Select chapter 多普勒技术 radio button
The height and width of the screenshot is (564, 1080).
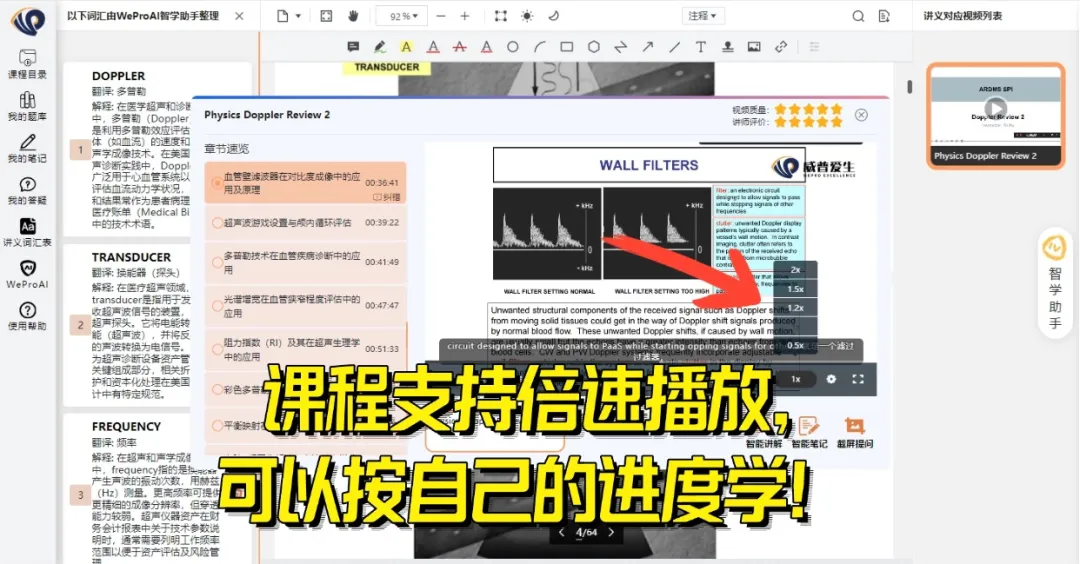point(217,262)
